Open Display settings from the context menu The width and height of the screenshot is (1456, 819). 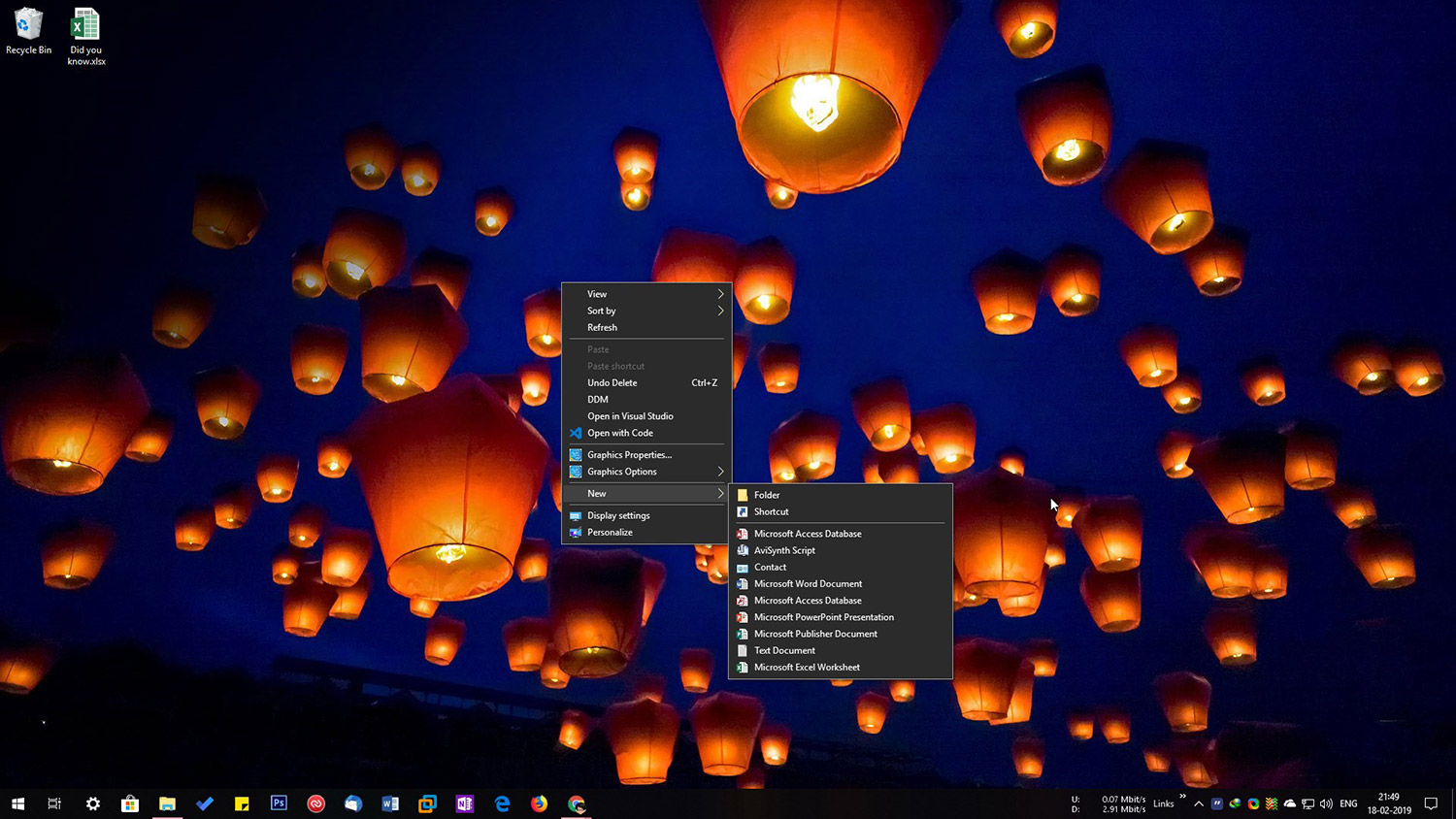[x=618, y=515]
